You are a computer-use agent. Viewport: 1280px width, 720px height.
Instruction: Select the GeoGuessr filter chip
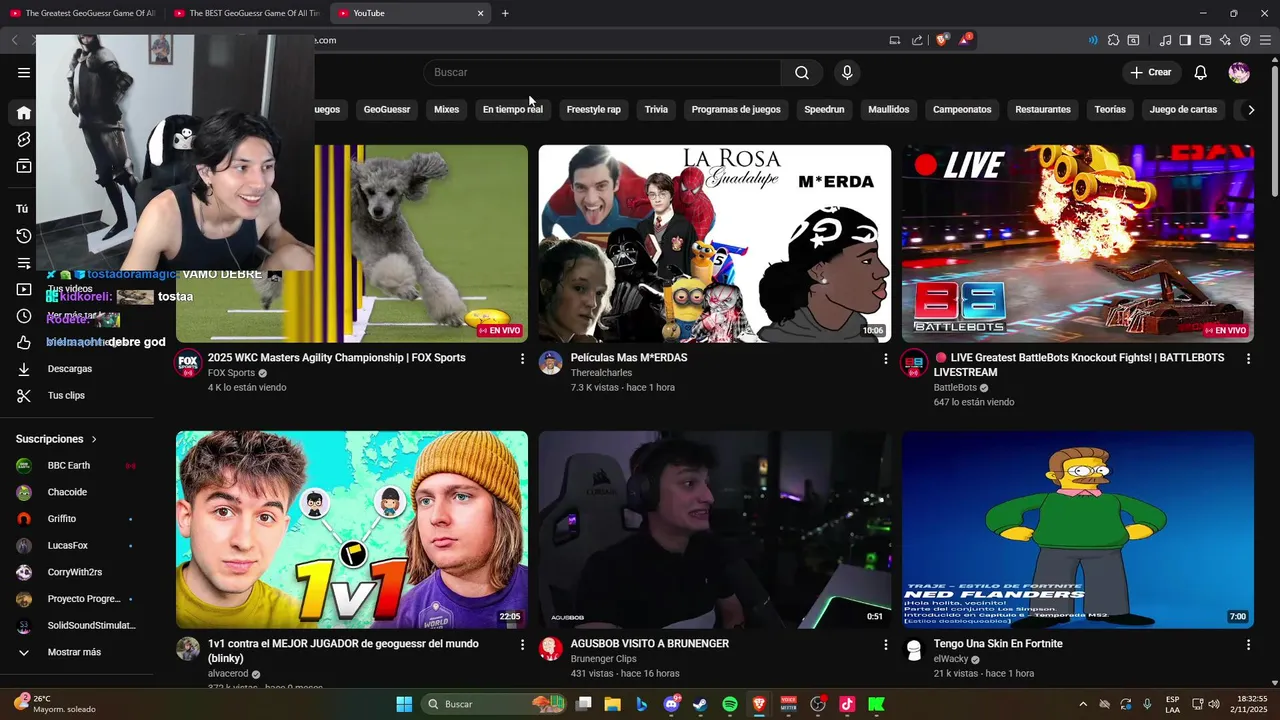[x=387, y=109]
